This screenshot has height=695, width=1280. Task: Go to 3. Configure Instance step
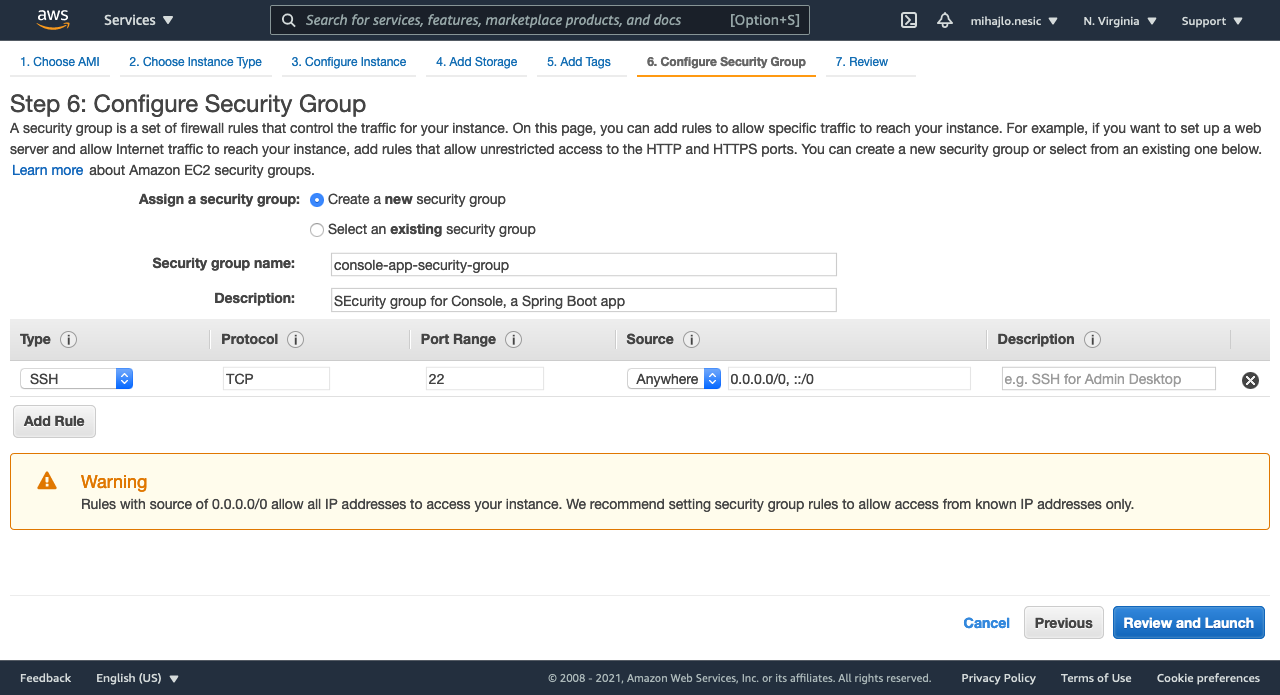(x=349, y=62)
